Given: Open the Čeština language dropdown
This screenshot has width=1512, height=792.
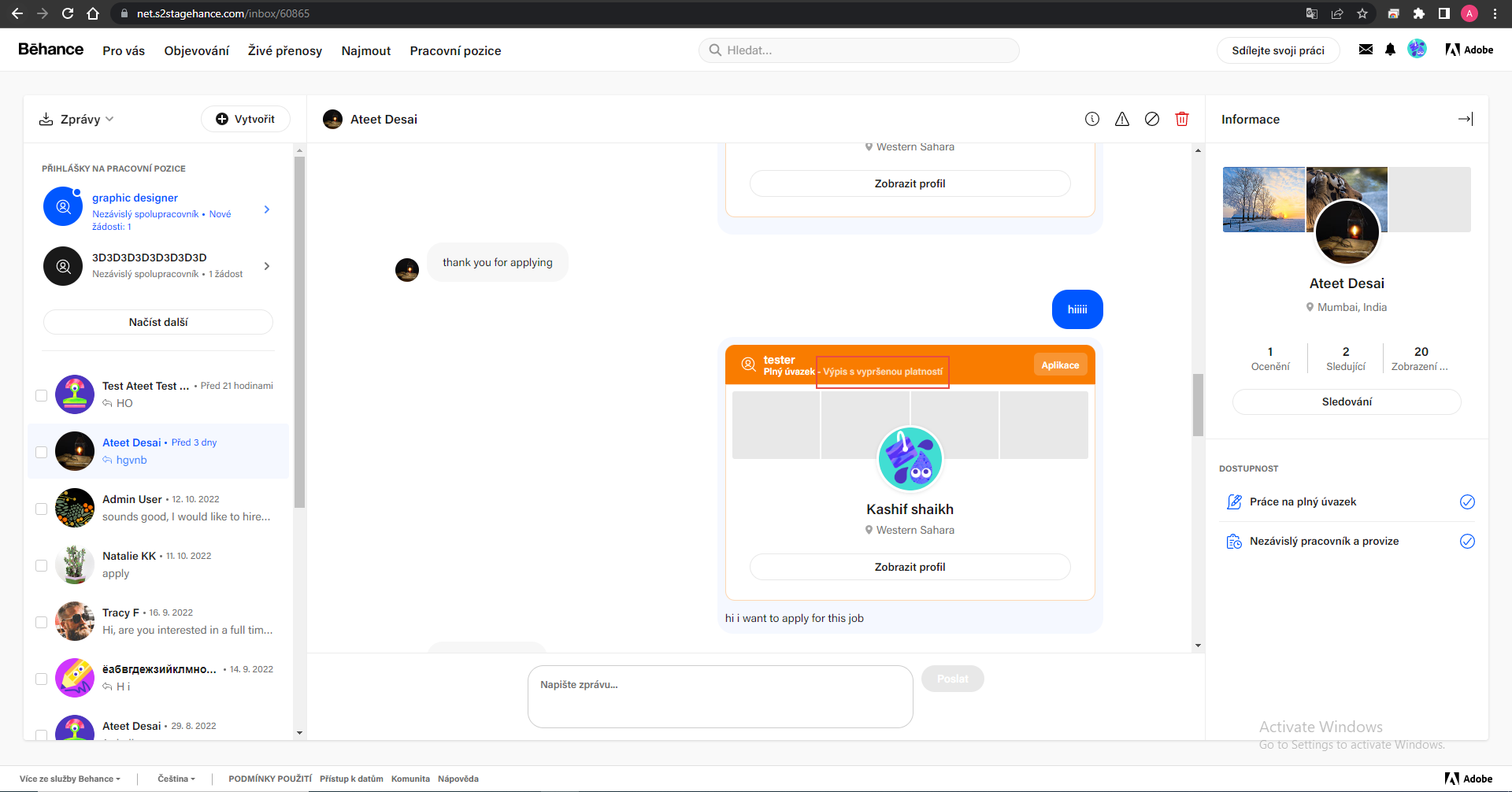Looking at the screenshot, I should (176, 779).
